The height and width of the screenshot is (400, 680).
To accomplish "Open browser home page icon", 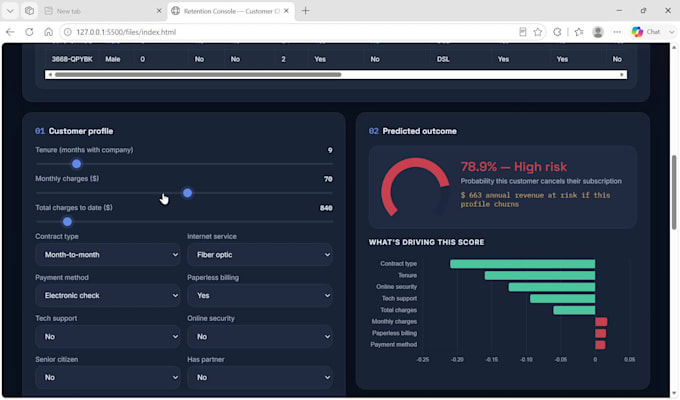I will pos(49,32).
